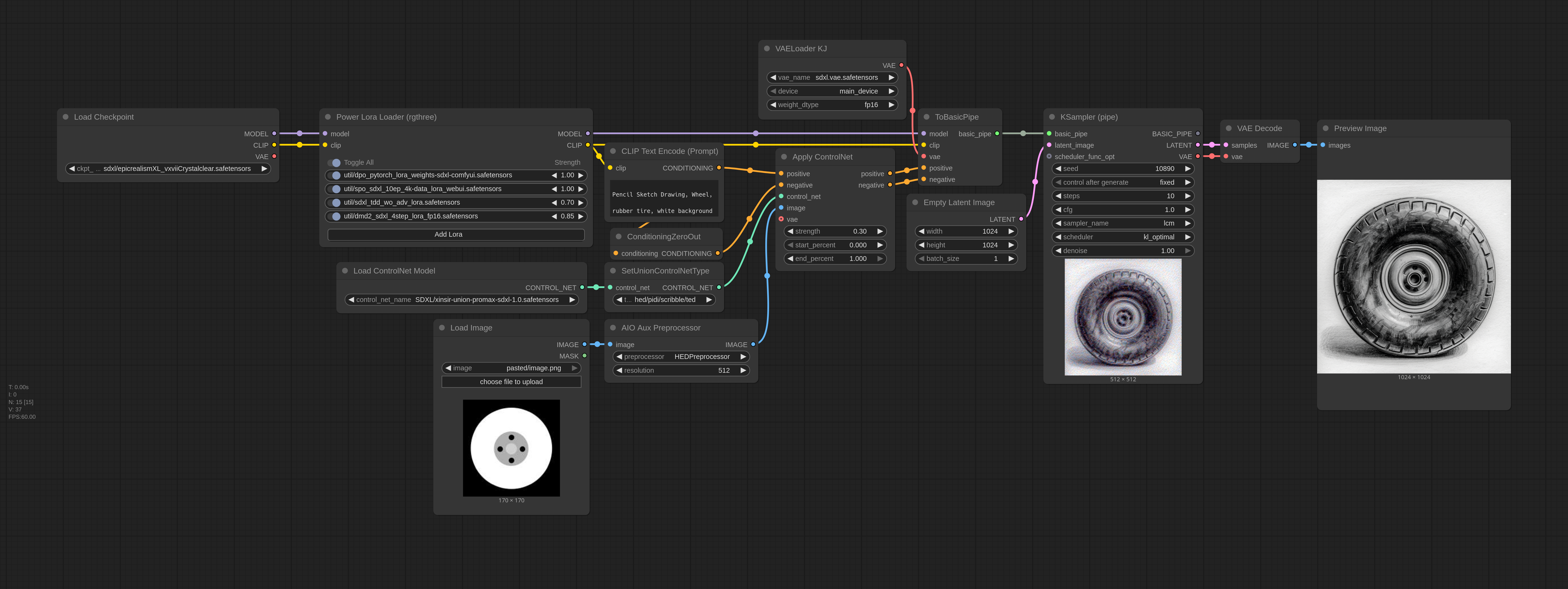Click the MODEL output socket on Load Checkpoint
1568x589 pixels.
[x=275, y=133]
